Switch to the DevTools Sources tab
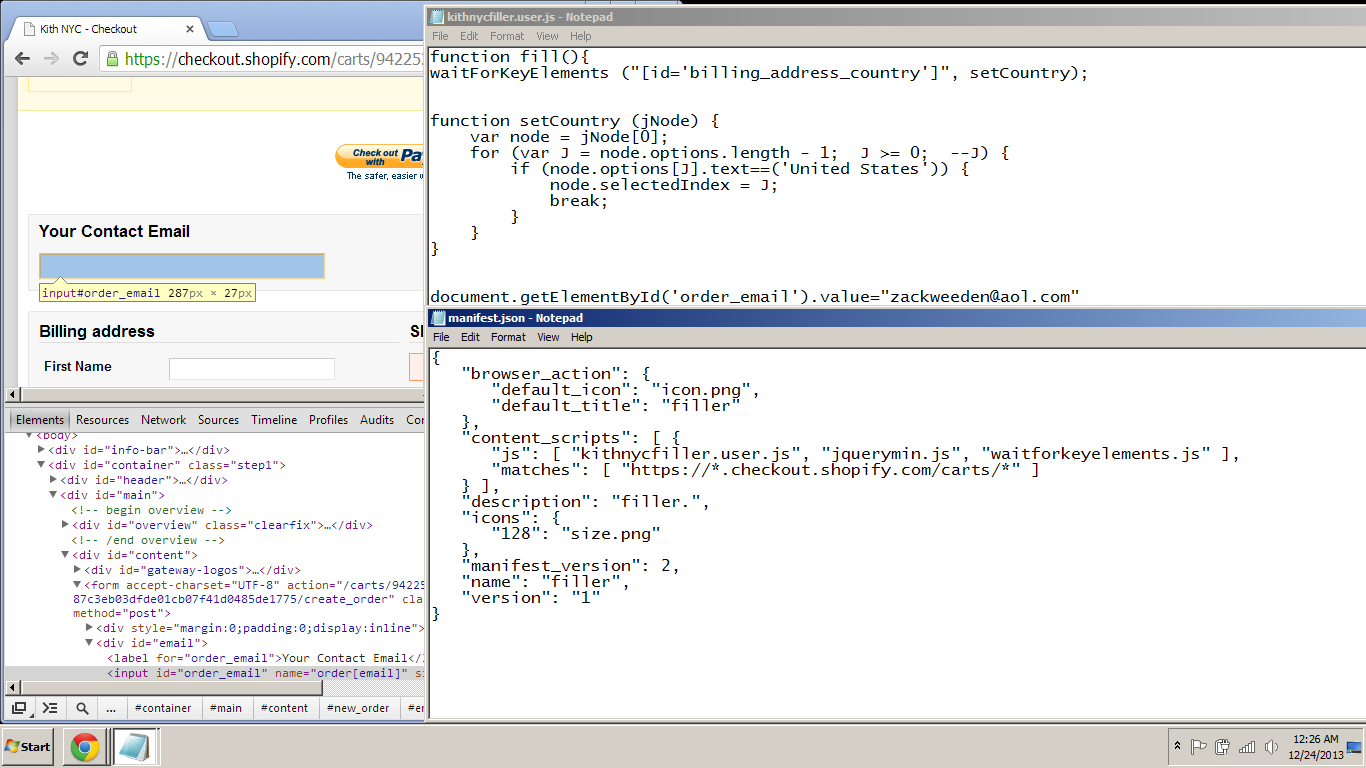This screenshot has width=1366, height=768. coord(218,420)
